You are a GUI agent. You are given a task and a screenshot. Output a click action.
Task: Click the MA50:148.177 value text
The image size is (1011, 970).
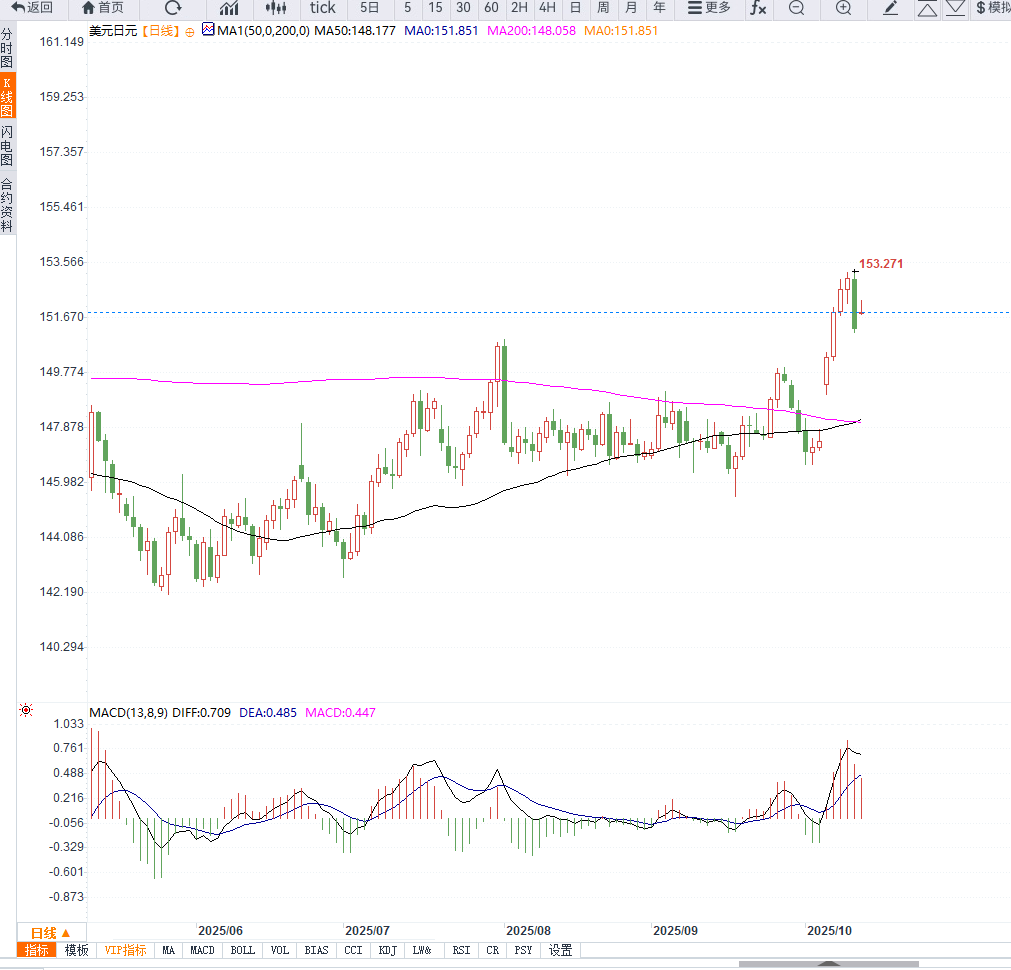pos(355,30)
